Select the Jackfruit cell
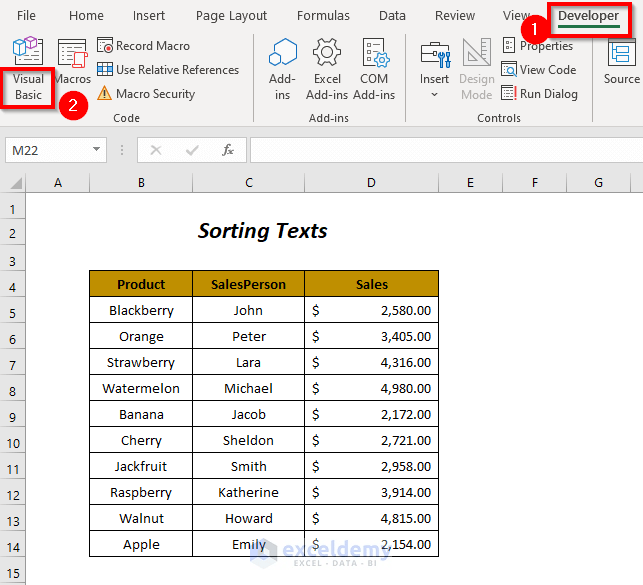Image resolution: width=643 pixels, height=585 pixels. (141, 466)
